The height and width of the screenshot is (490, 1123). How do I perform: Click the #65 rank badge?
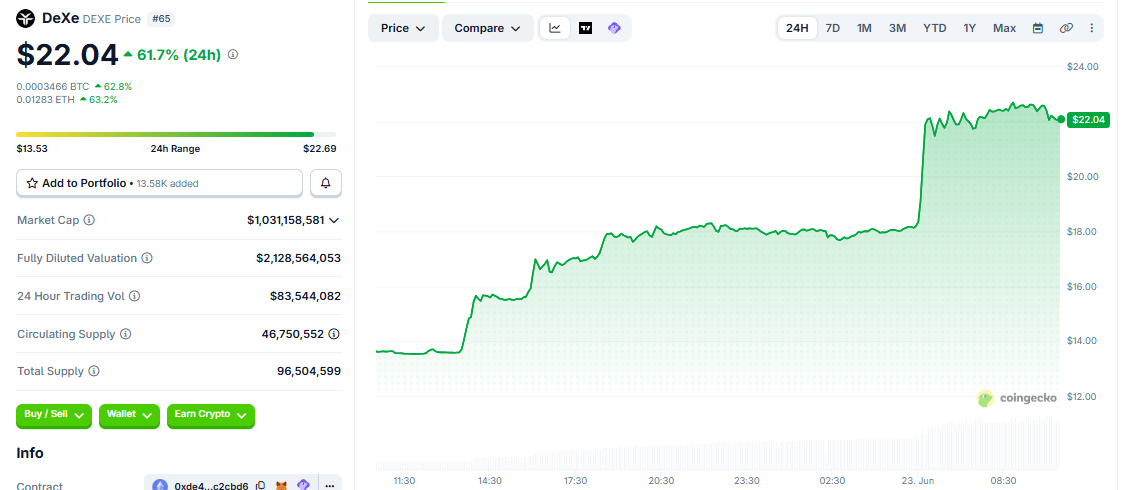pyautogui.click(x=161, y=19)
